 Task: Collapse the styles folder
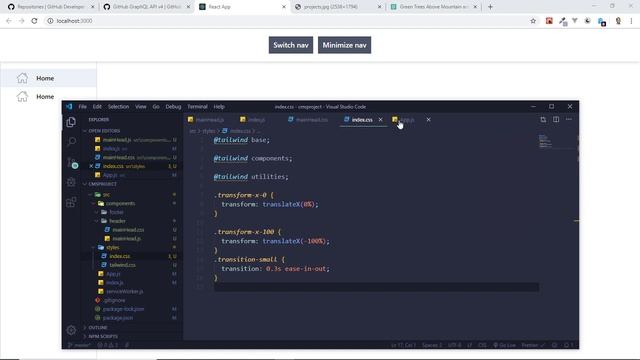coord(93,247)
